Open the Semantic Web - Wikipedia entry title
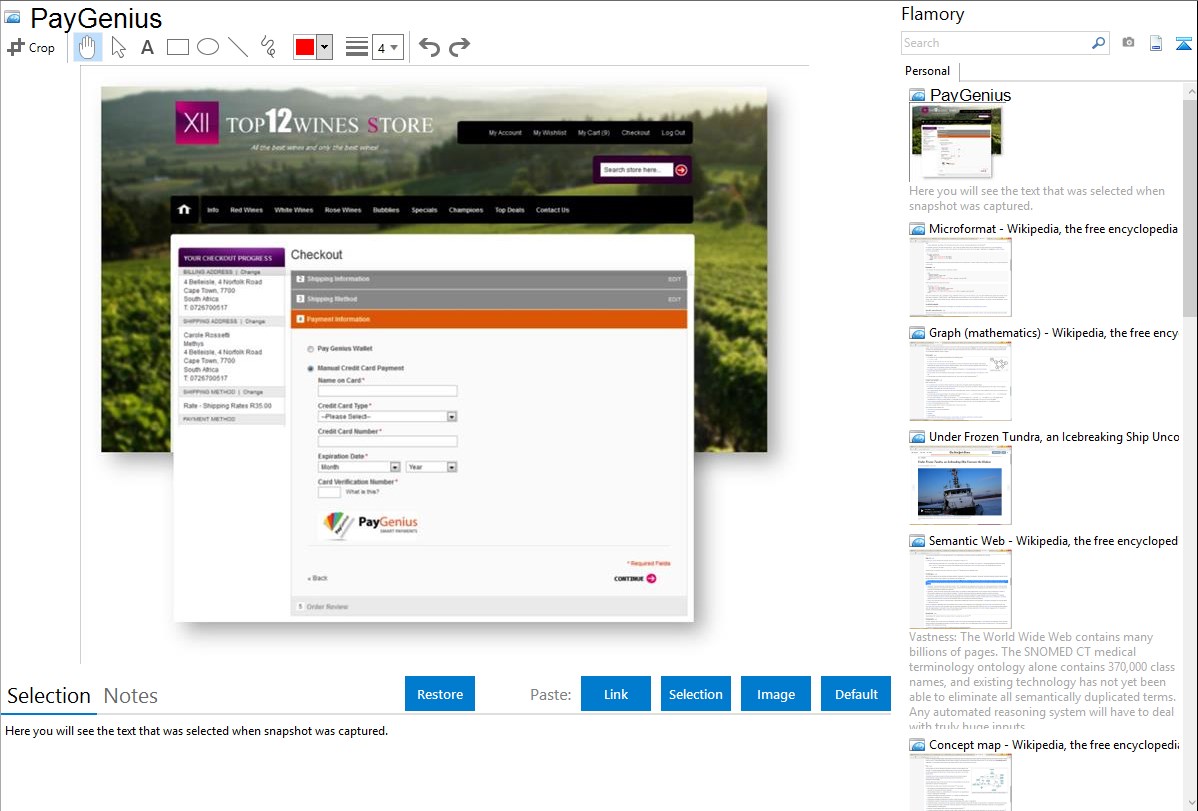Image resolution: width=1198 pixels, height=811 pixels. 1053,540
